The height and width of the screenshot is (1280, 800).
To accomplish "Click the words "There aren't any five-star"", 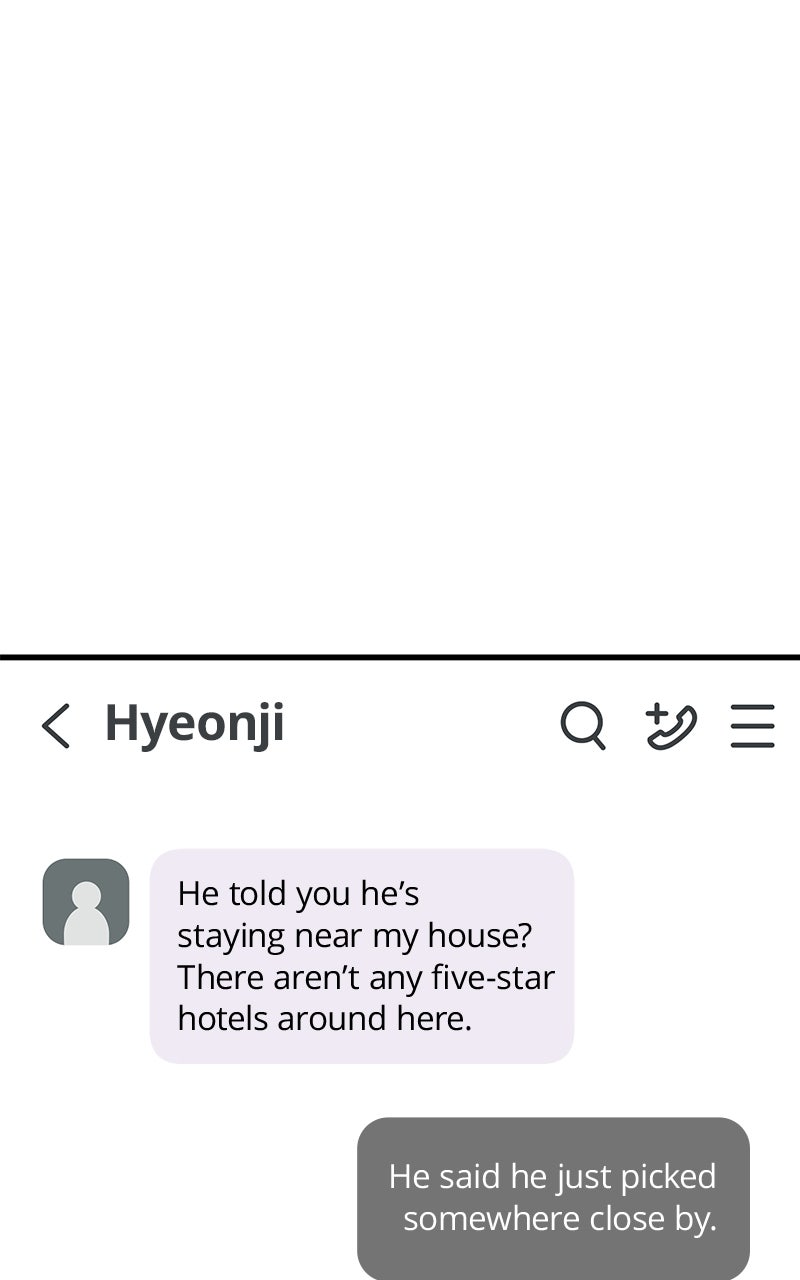I will point(366,977).
